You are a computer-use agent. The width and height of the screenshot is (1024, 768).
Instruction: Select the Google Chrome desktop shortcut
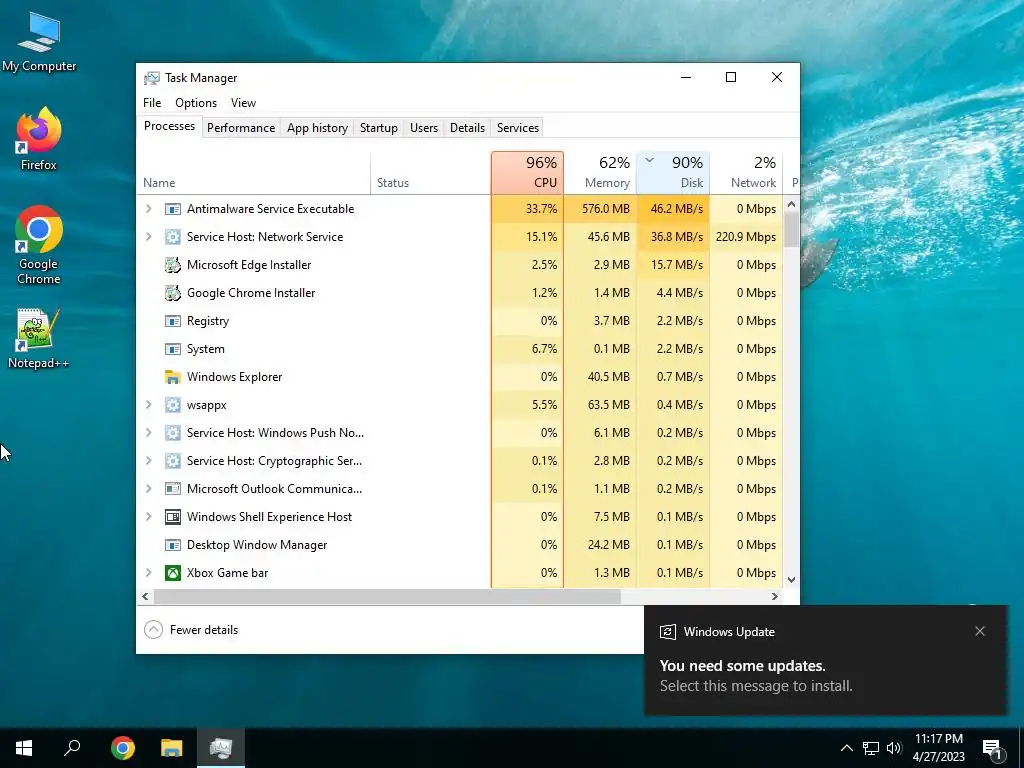click(39, 245)
